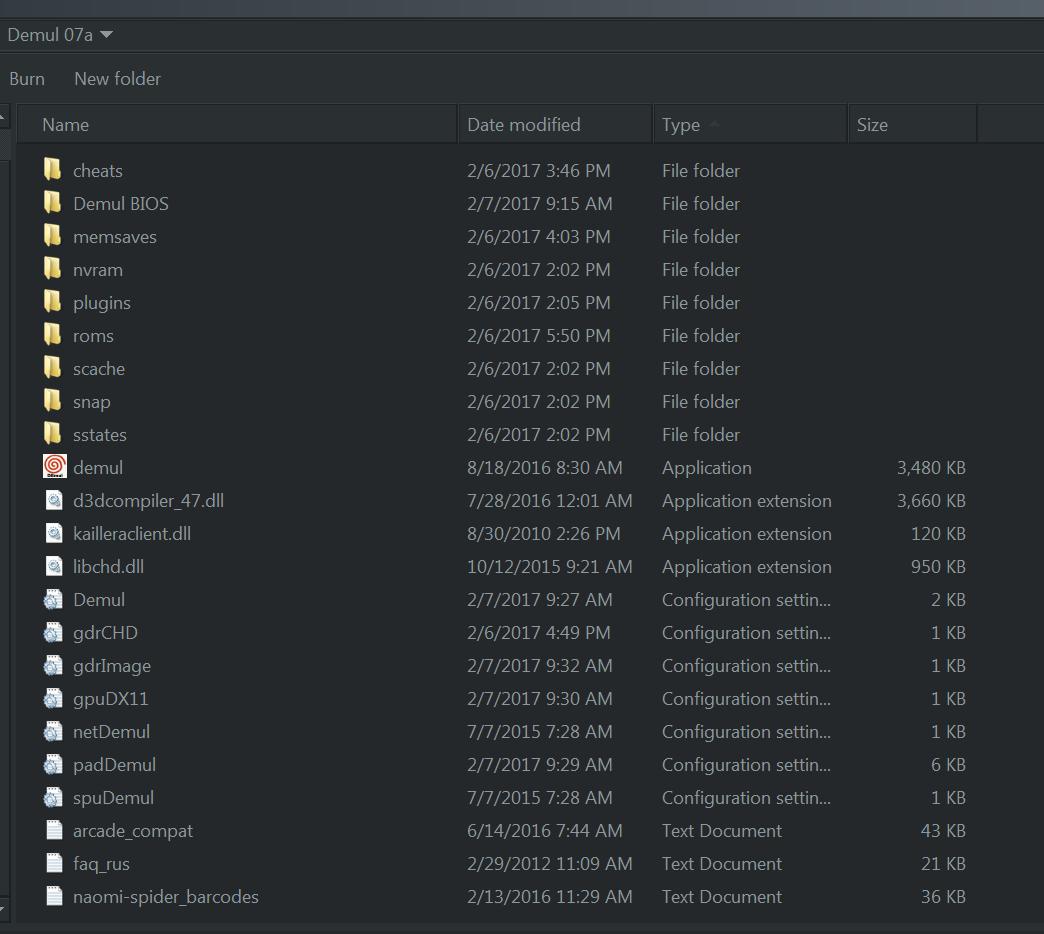Click the gdrCHD config file icon
The height and width of the screenshot is (934, 1044).
pos(53,632)
